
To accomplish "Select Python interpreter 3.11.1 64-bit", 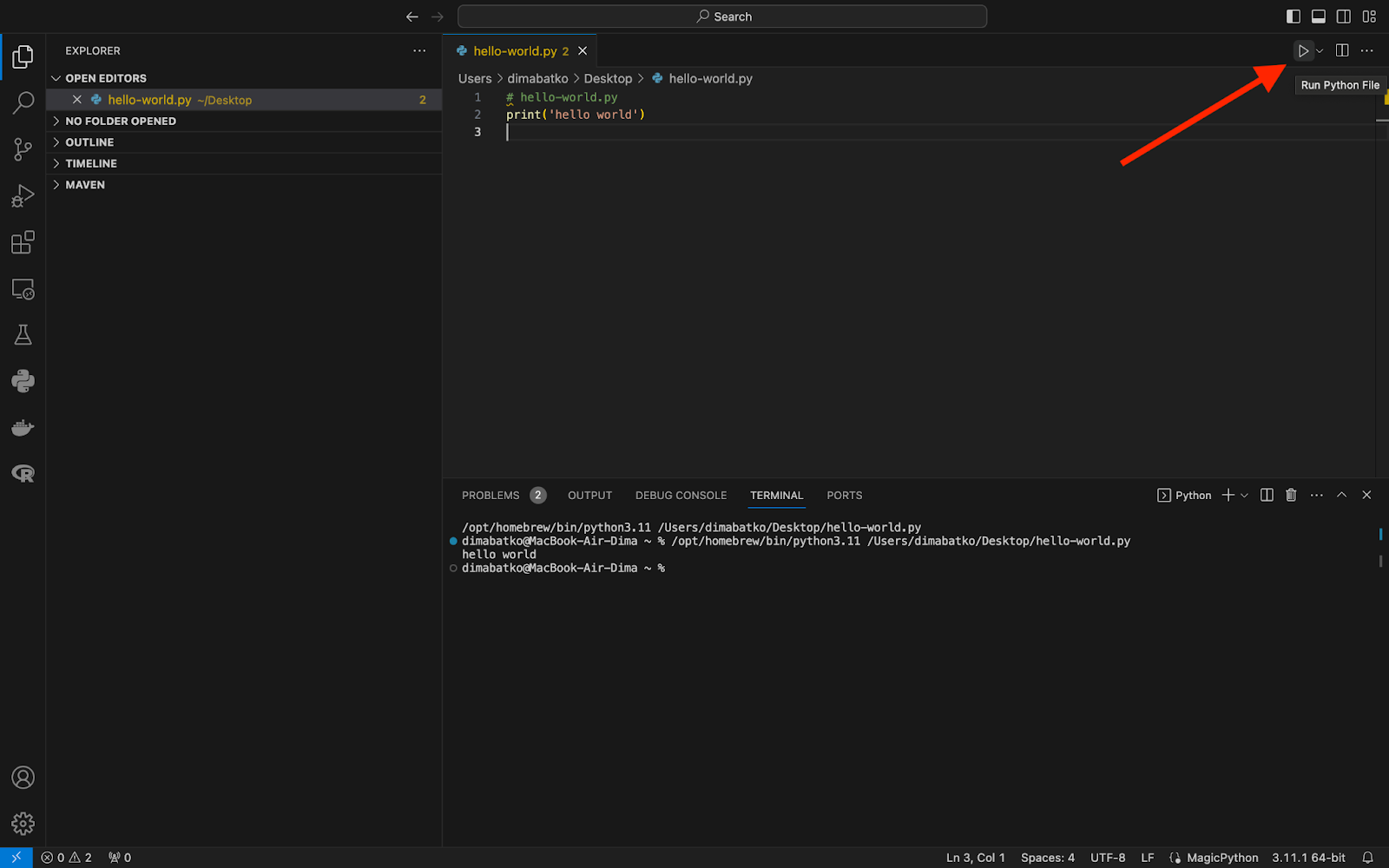I will coord(1308,858).
